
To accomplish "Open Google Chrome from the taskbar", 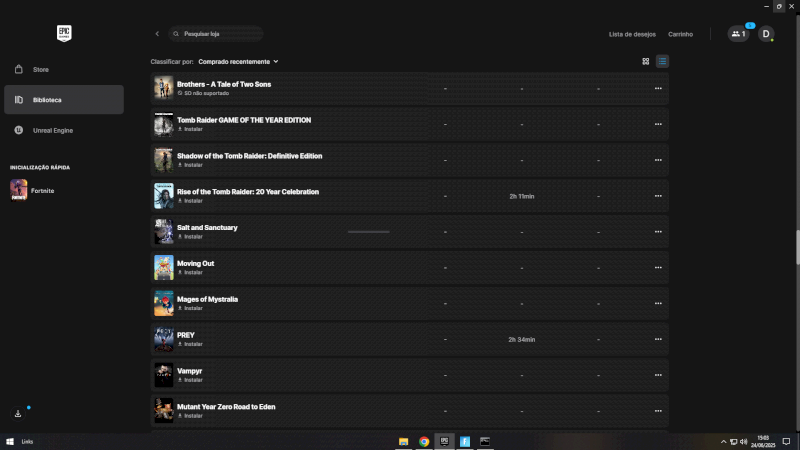I will pos(424,441).
